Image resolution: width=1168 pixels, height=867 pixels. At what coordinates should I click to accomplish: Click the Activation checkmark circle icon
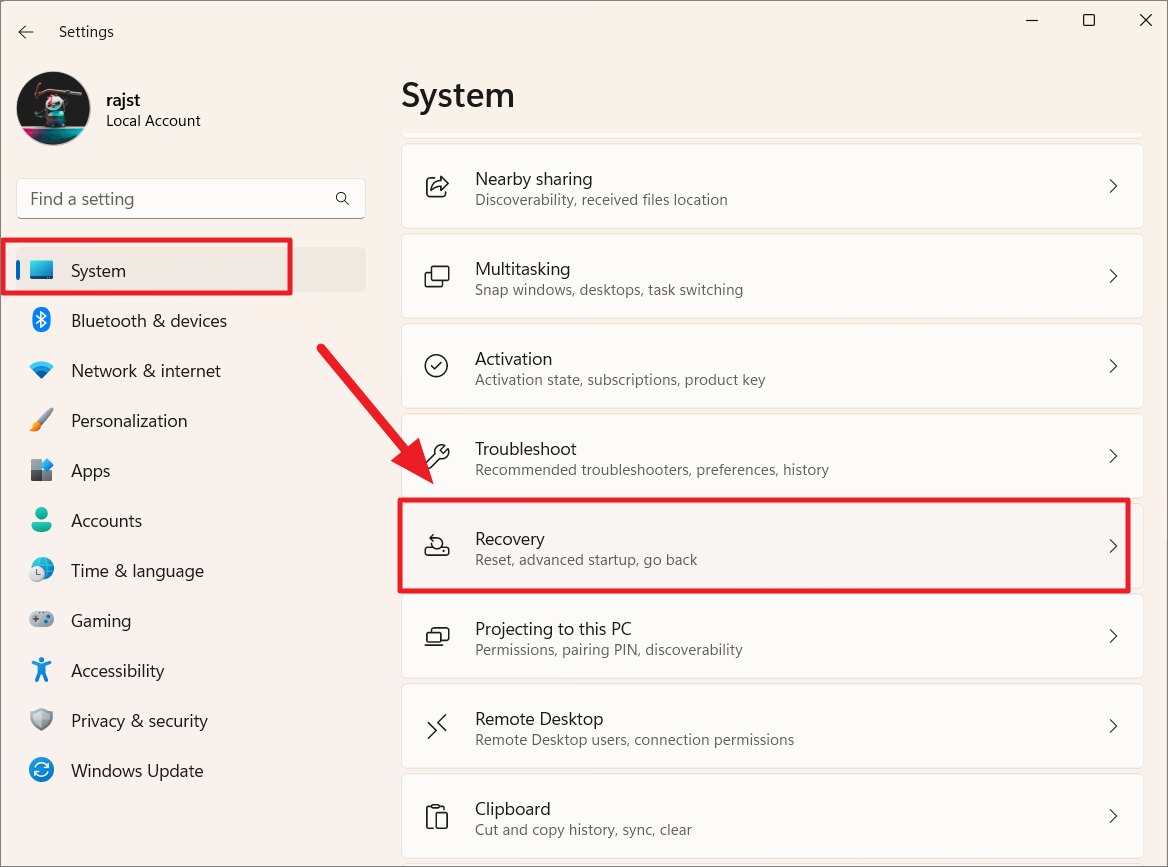[437, 366]
